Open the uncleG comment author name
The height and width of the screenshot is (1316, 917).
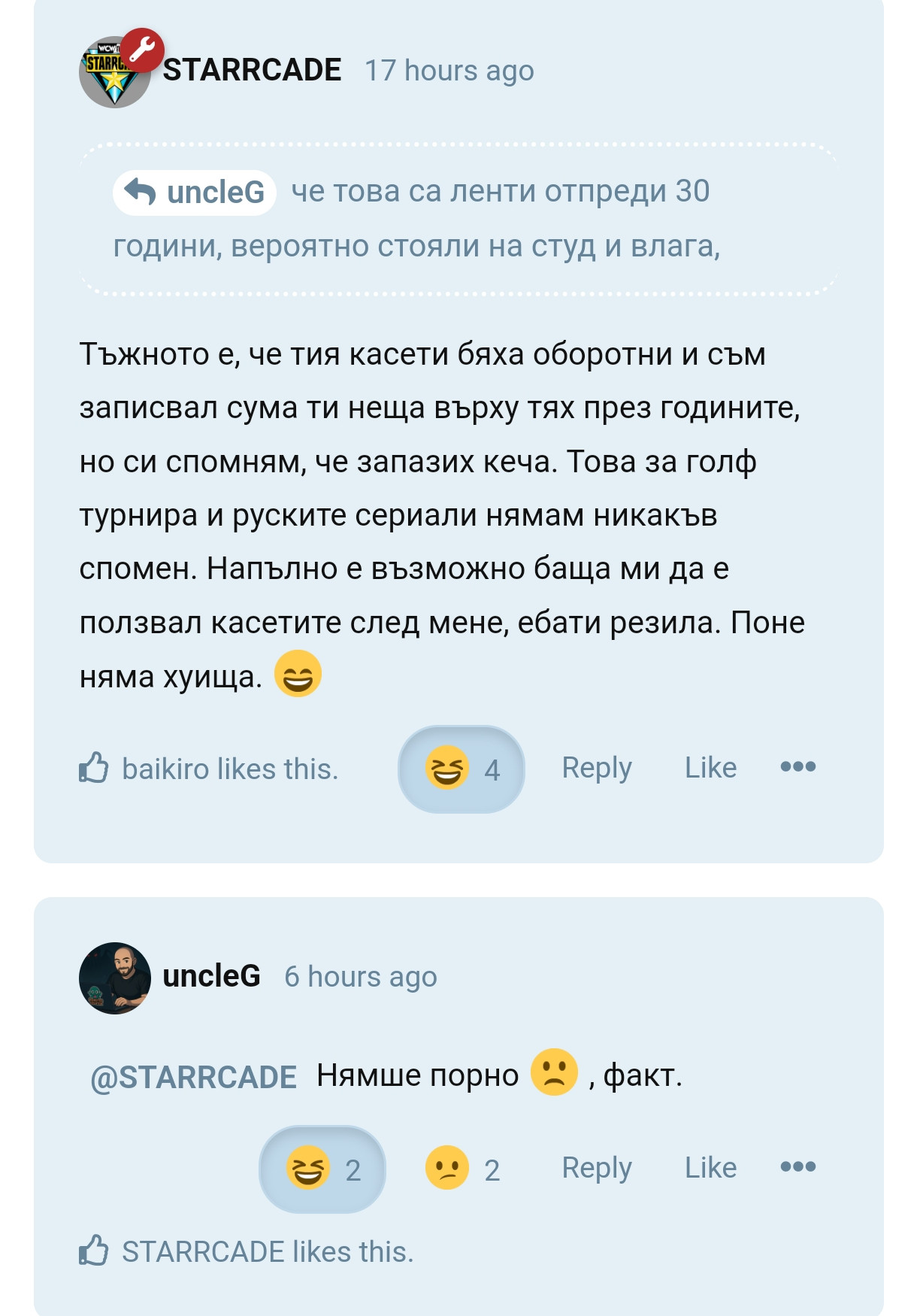click(x=212, y=976)
